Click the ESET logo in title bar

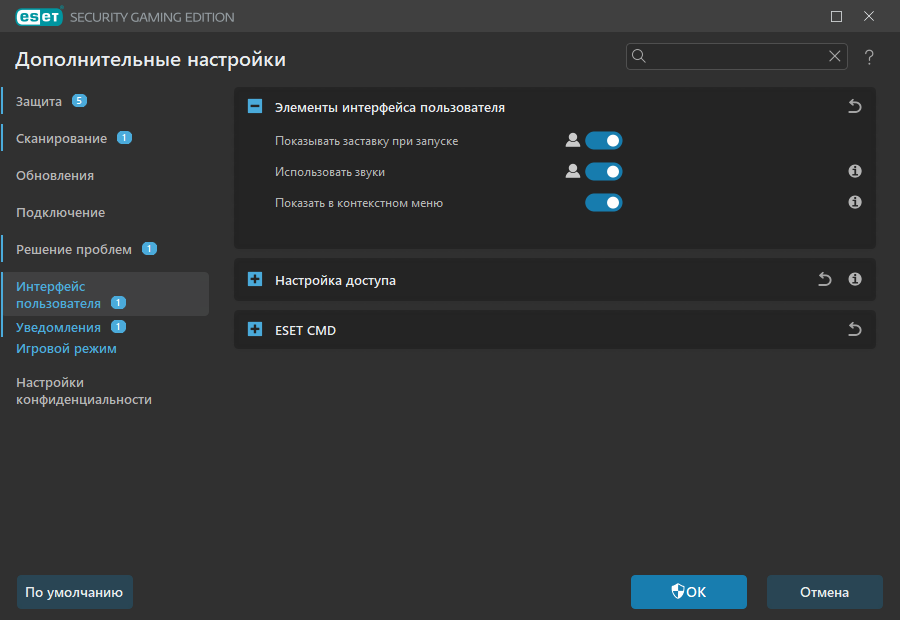pos(39,17)
